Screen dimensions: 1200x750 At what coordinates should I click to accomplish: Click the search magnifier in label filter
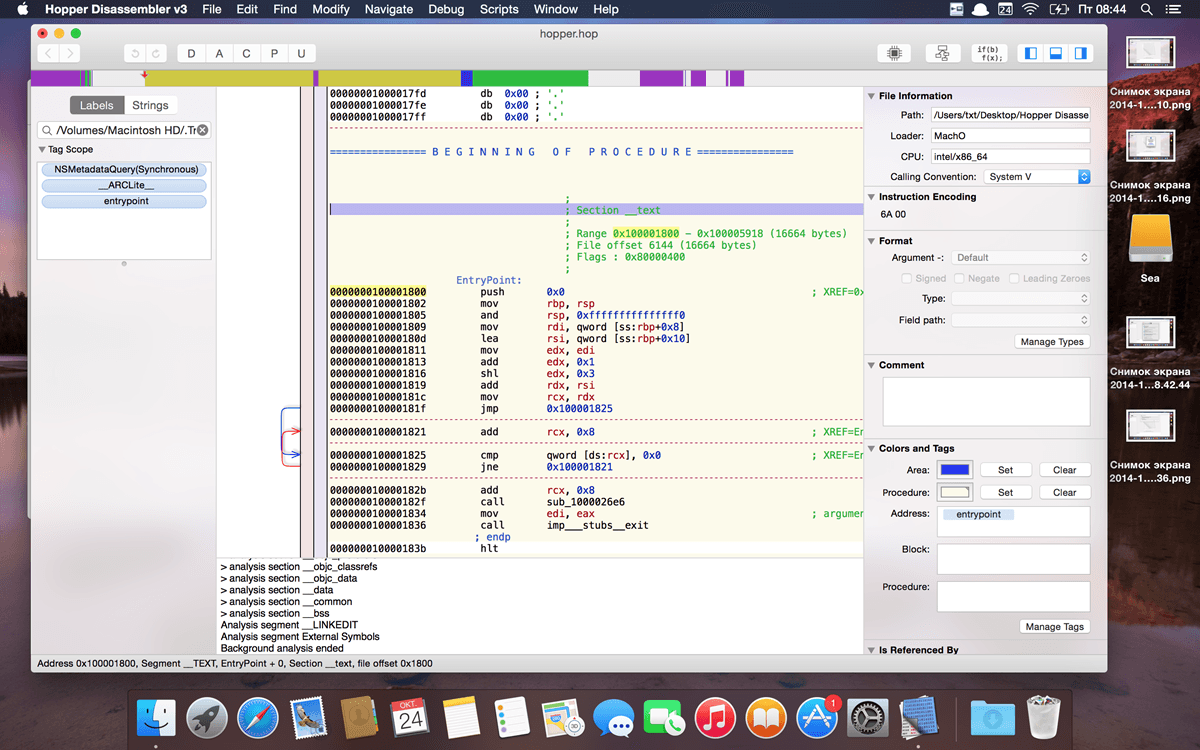[48, 130]
